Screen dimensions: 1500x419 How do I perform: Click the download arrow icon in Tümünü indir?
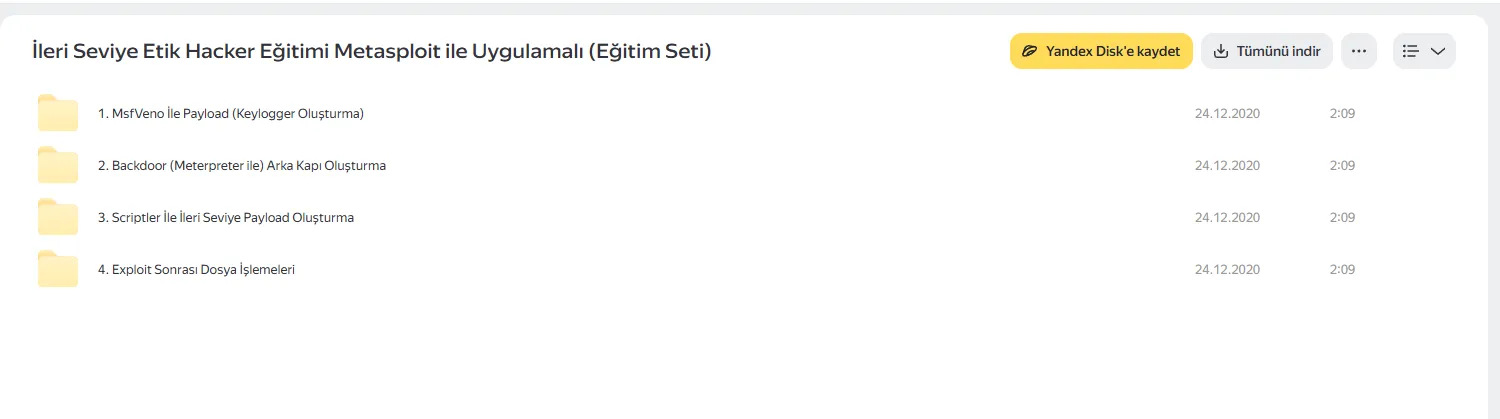point(1220,51)
